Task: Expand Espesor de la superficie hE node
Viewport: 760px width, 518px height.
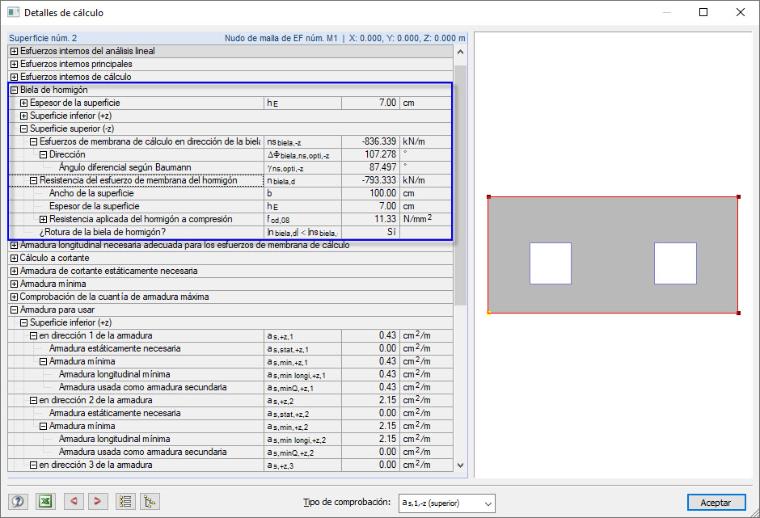Action: coord(24,103)
